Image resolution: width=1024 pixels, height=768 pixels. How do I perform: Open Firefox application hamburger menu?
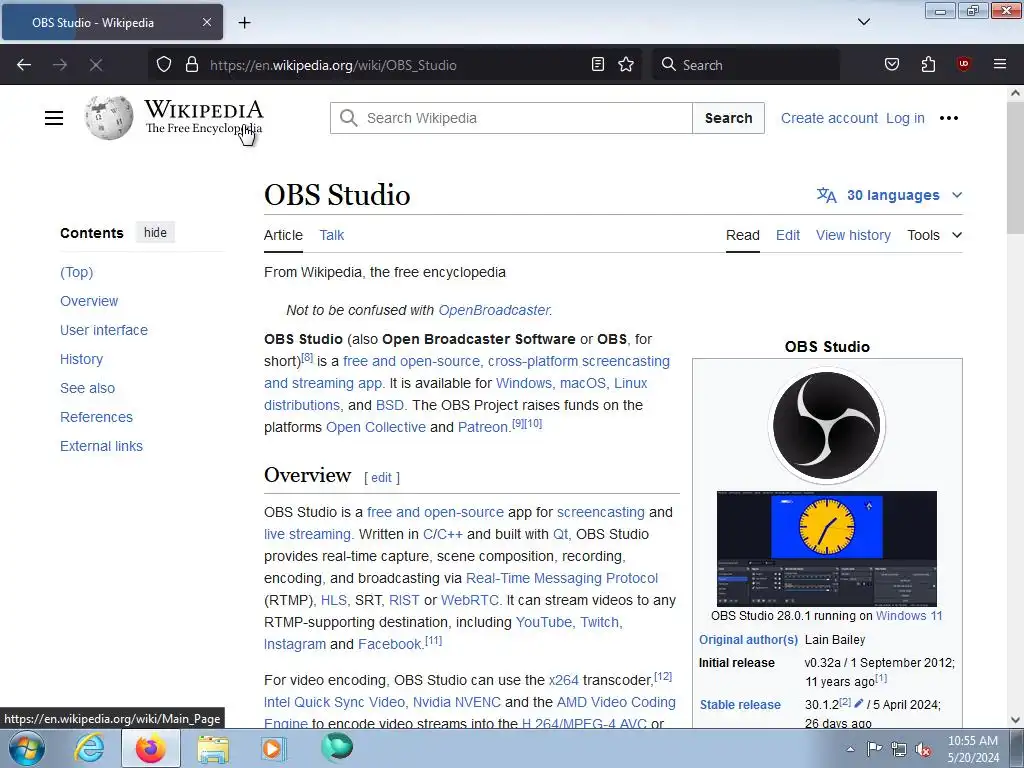click(x=999, y=65)
